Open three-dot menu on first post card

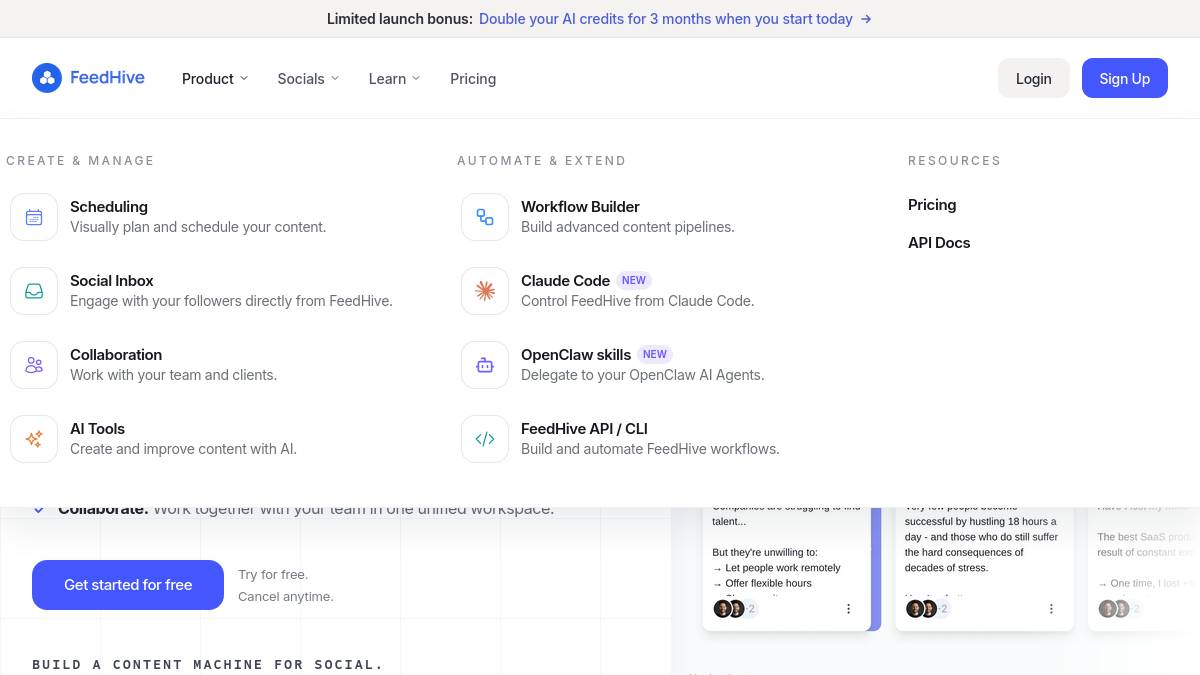849,608
